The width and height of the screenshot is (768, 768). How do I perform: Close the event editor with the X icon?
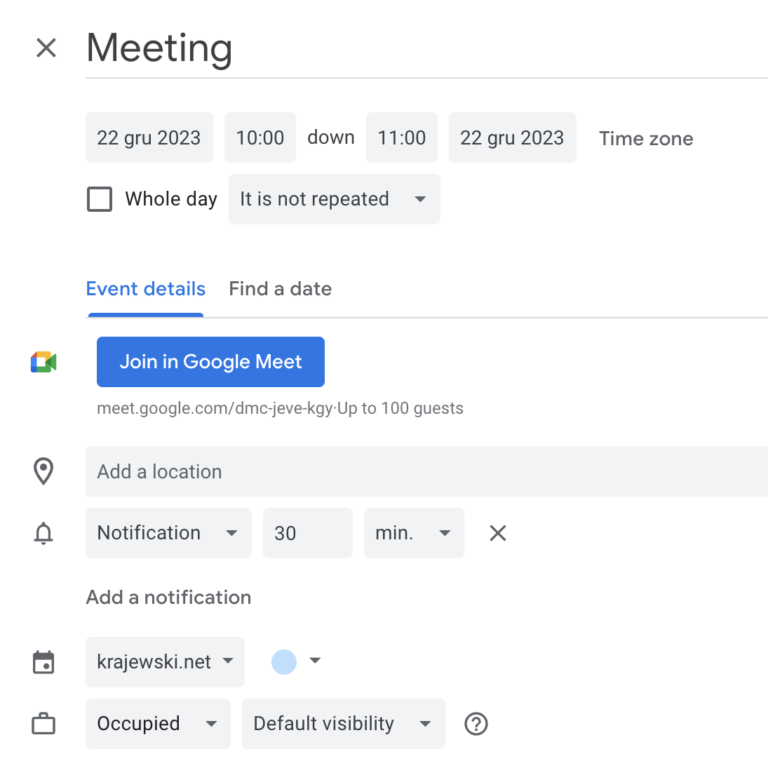coord(47,48)
